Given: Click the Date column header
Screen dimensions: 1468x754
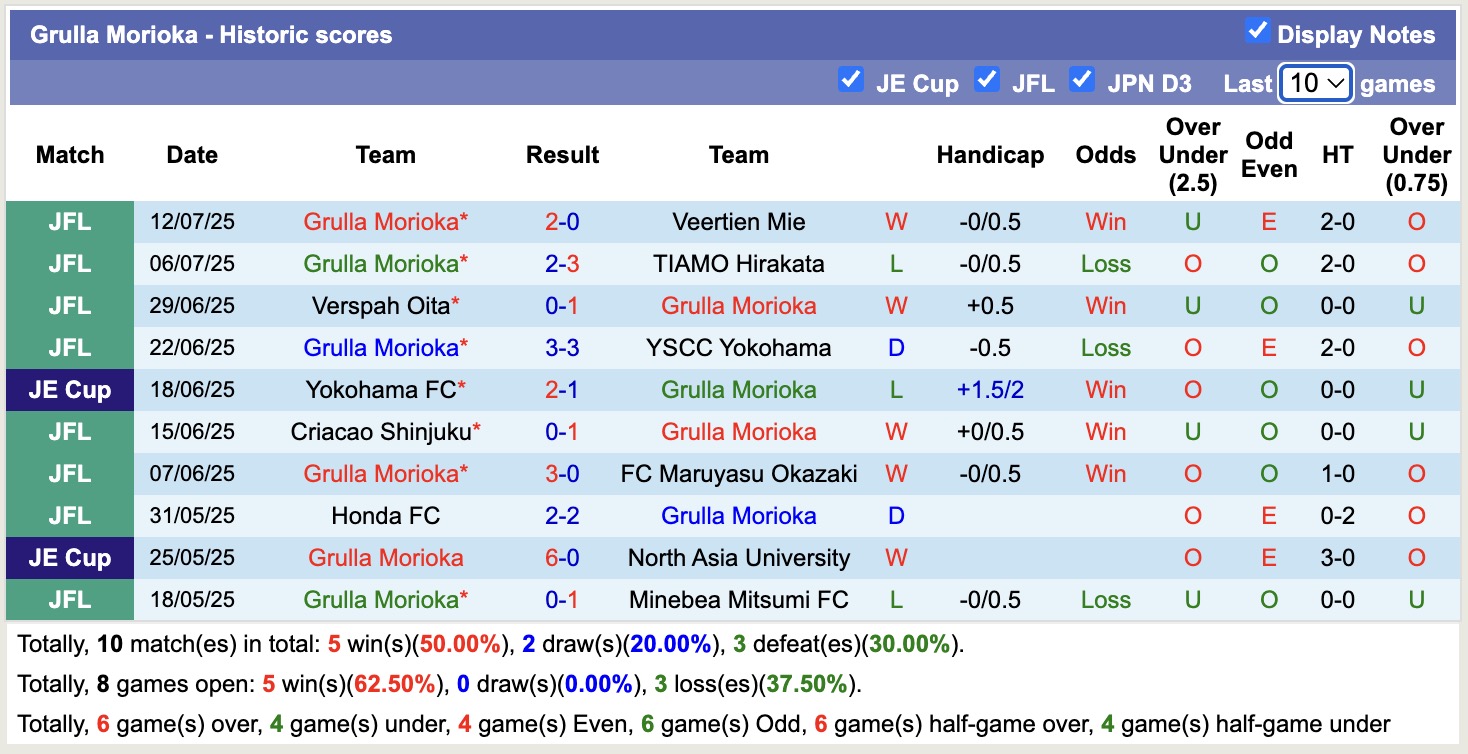Looking at the screenshot, I should click(x=191, y=155).
